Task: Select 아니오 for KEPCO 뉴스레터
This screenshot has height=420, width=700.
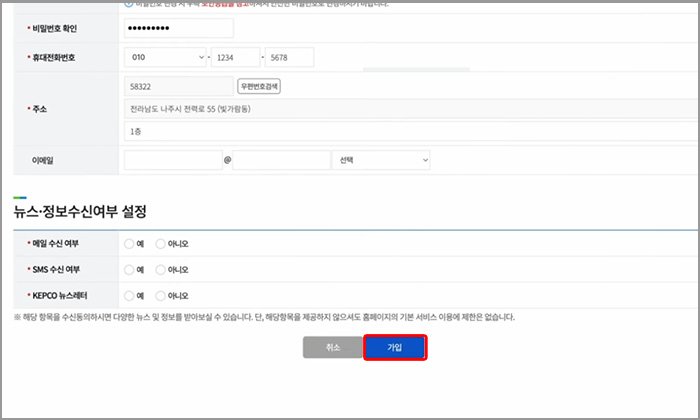Action: [x=160, y=295]
